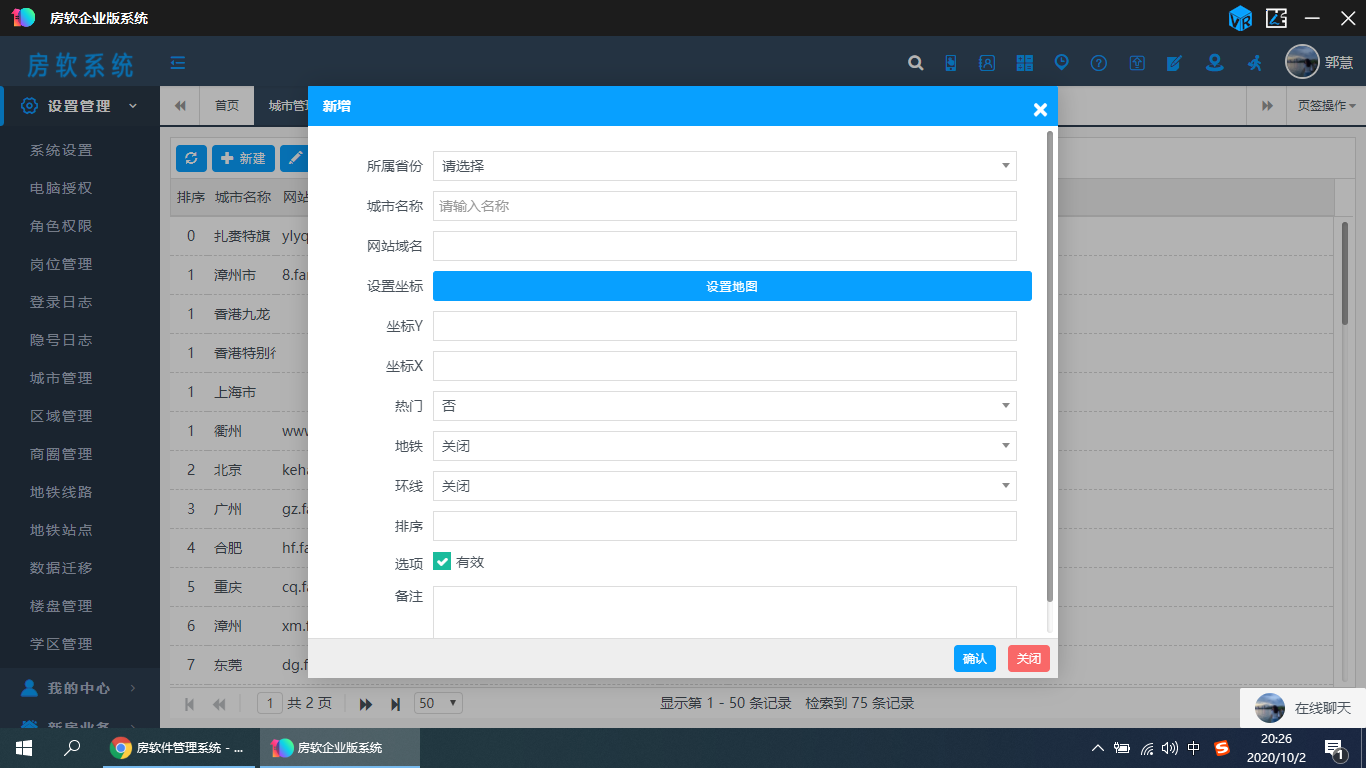Click the pencil edit button in toolbar
The image size is (1366, 768).
click(294, 158)
